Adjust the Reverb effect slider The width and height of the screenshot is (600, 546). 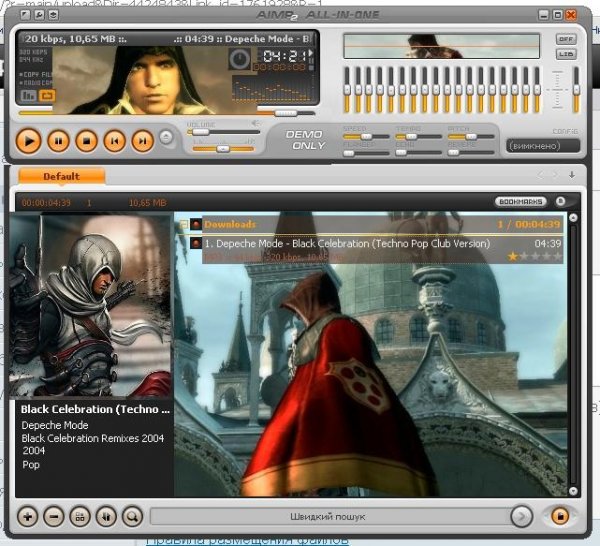point(471,153)
